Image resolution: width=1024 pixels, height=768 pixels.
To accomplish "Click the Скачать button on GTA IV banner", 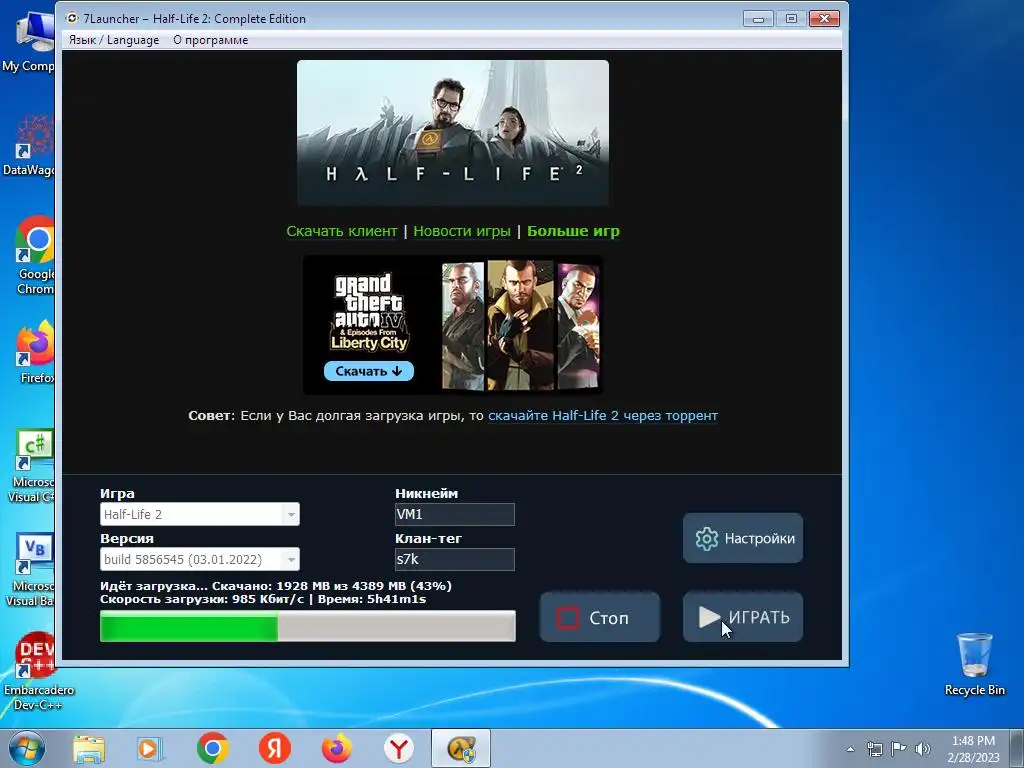I will 368,371.
